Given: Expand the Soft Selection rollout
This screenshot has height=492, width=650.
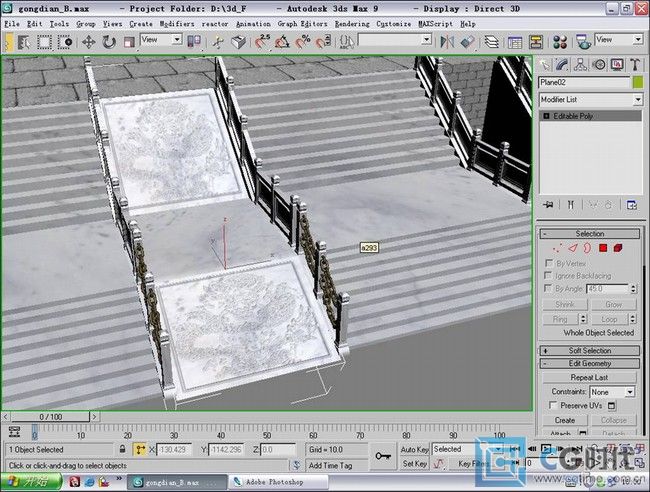Looking at the screenshot, I should tap(589, 351).
